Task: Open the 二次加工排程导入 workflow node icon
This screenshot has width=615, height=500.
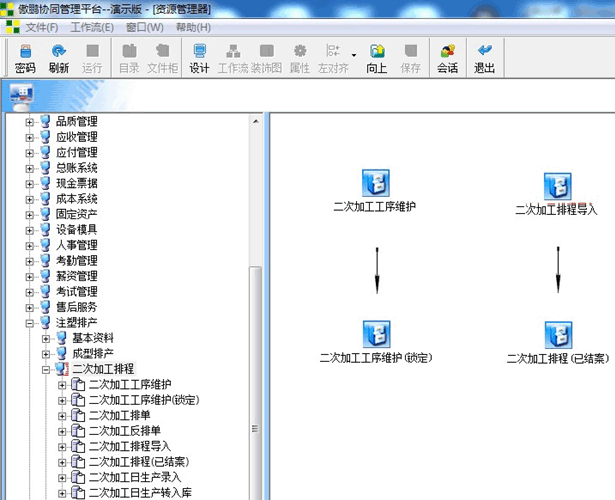Action: (x=558, y=187)
